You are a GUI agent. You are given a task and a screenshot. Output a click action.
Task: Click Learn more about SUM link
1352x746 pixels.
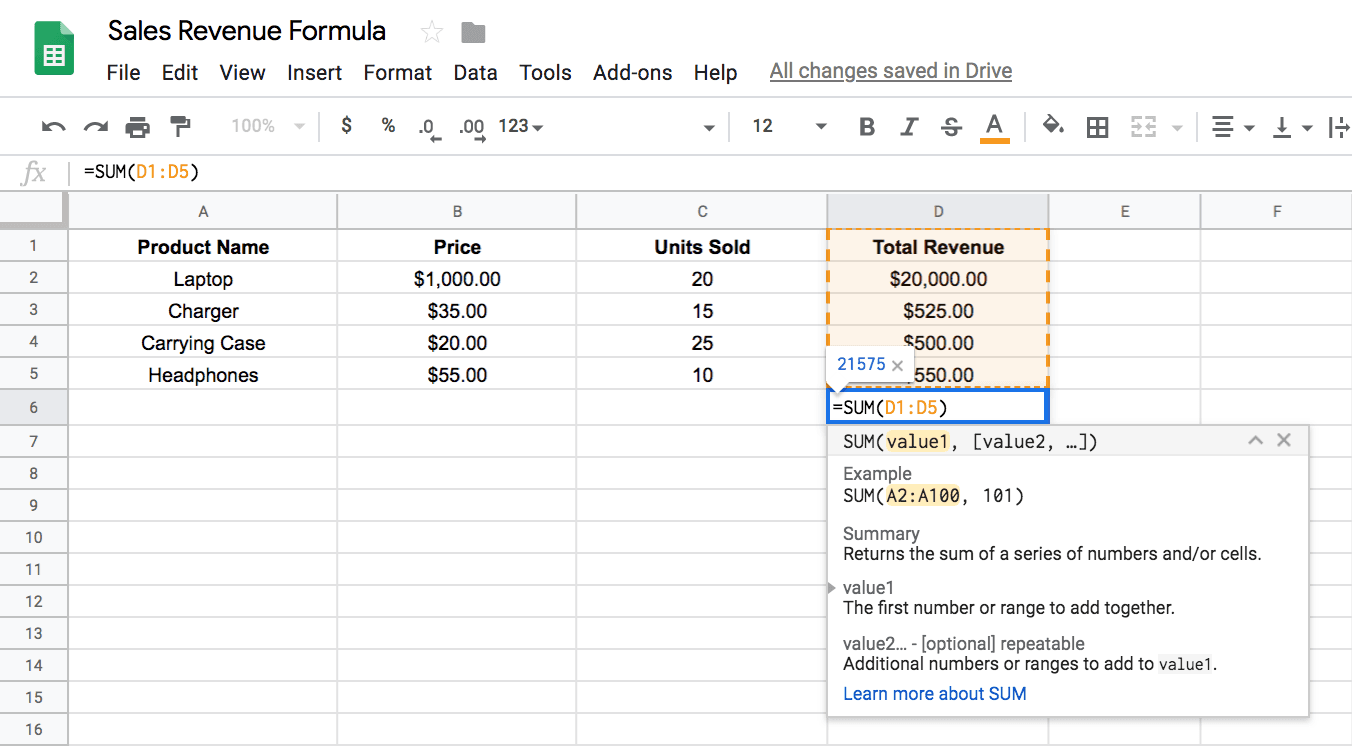(x=934, y=693)
